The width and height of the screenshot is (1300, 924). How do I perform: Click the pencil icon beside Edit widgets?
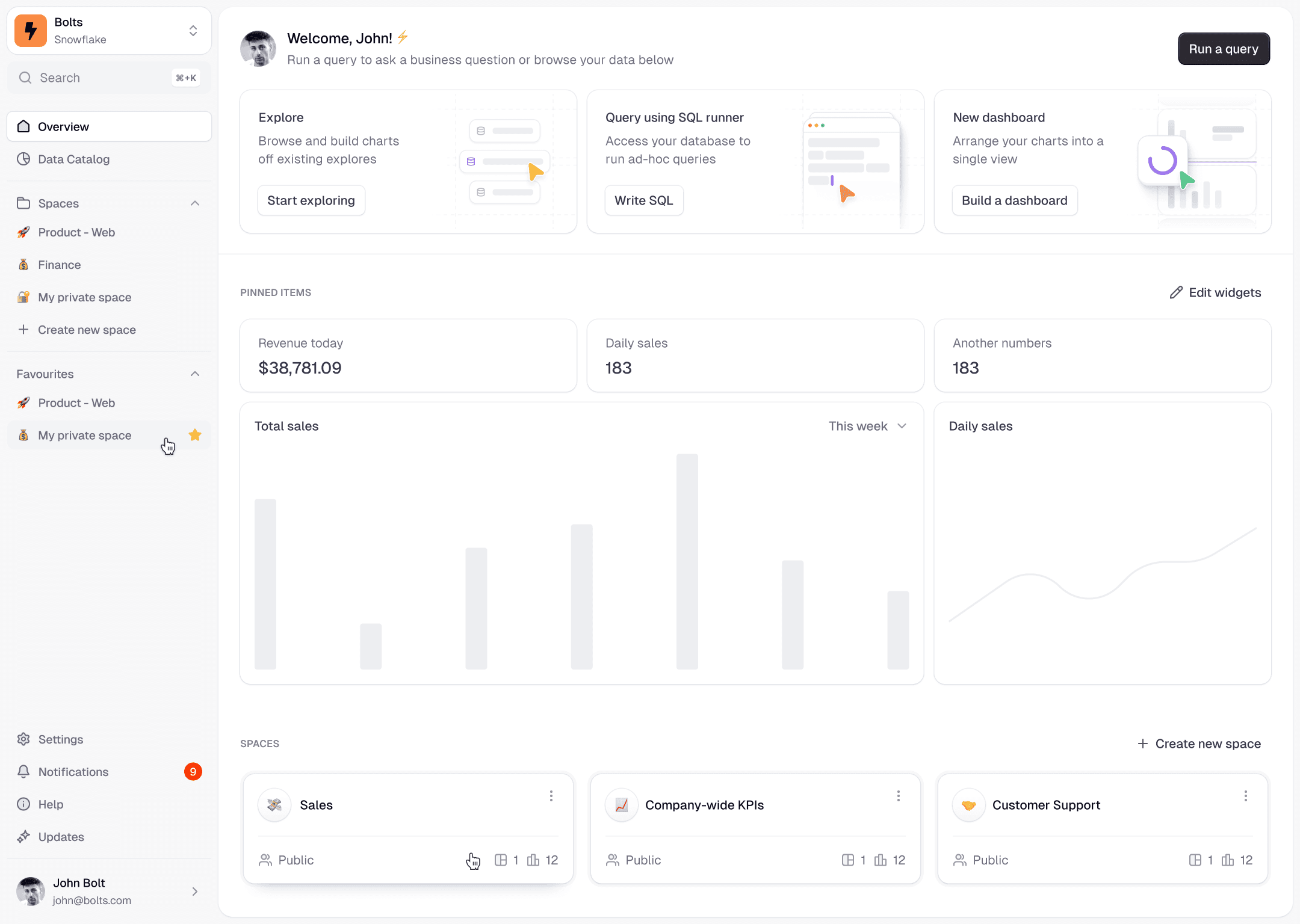[x=1176, y=292]
